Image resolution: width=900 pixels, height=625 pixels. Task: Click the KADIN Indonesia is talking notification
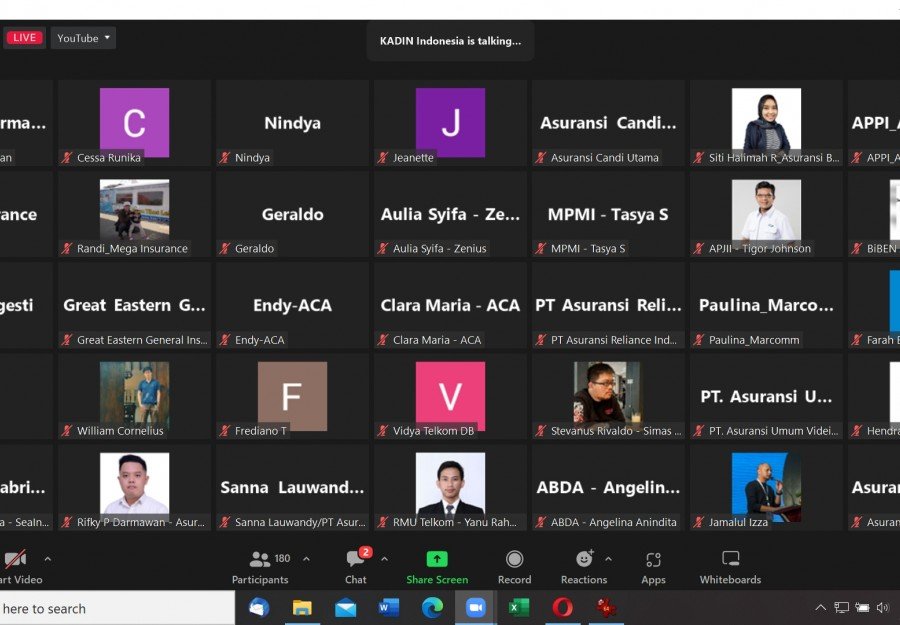[451, 41]
